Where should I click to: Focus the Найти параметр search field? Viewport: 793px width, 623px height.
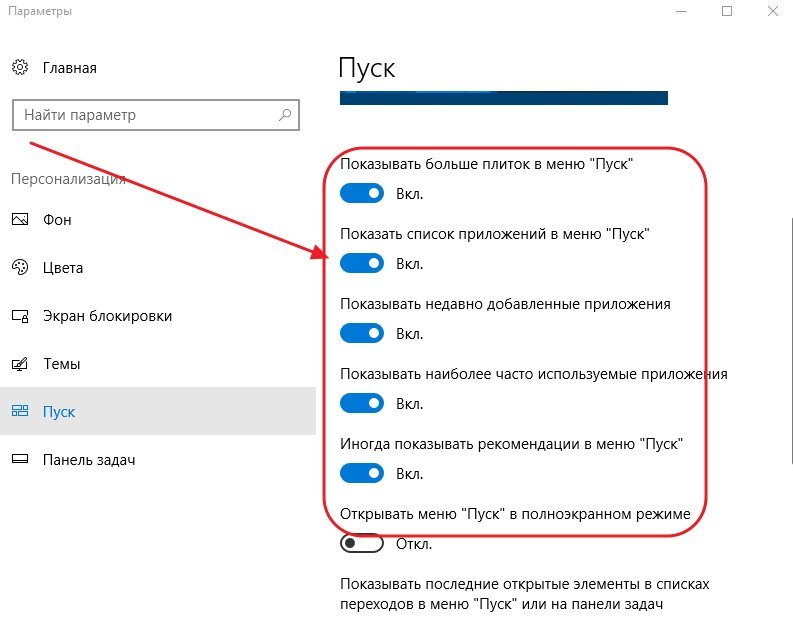pyautogui.click(x=156, y=115)
